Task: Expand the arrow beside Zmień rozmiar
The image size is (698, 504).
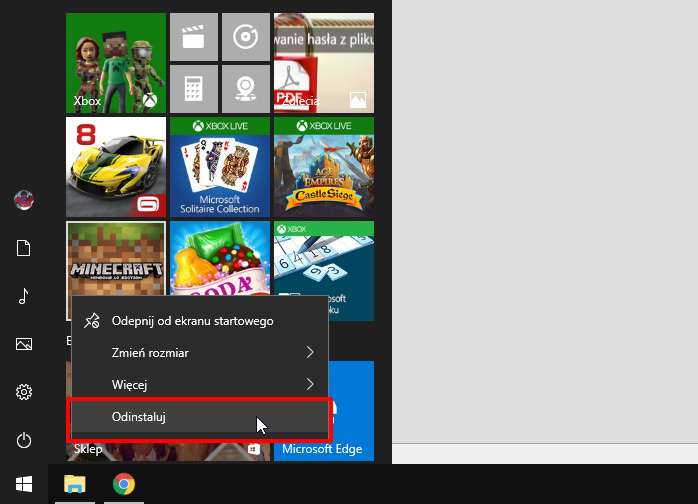Action: (310, 353)
